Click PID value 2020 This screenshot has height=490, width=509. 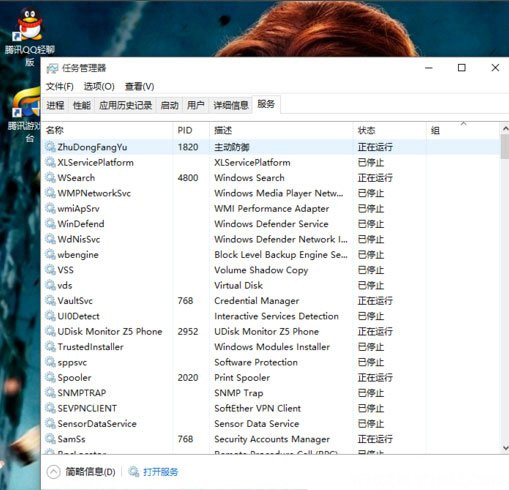tap(188, 378)
